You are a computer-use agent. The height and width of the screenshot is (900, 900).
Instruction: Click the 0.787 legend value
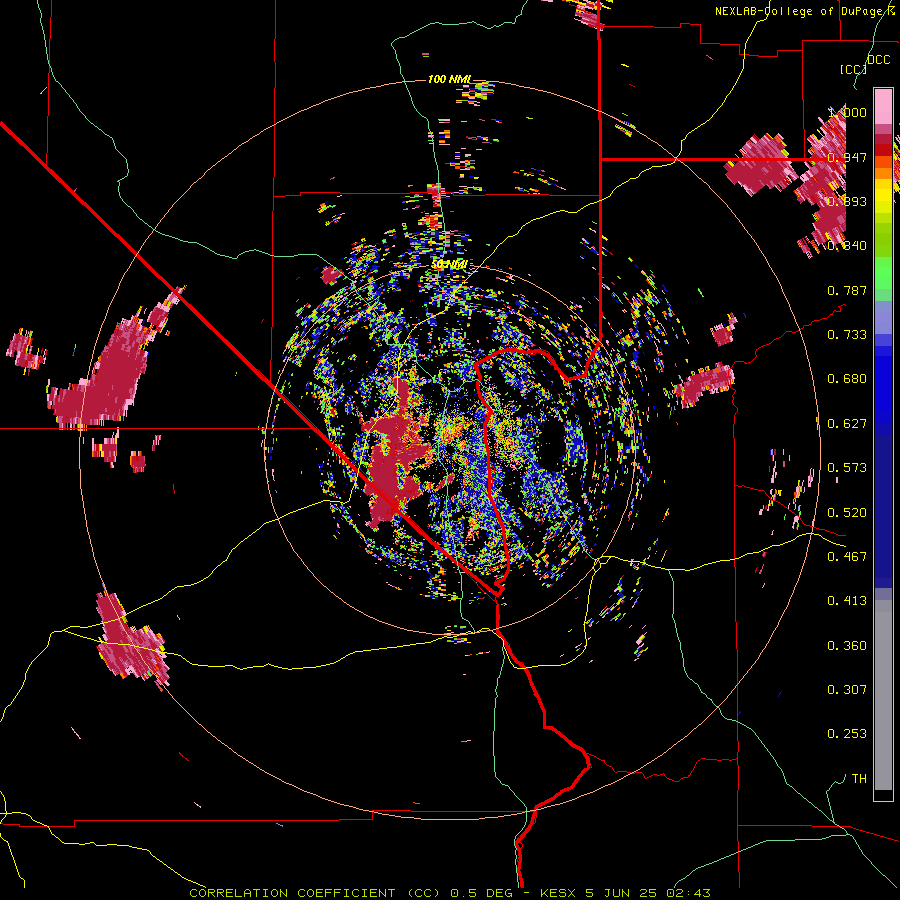847,290
